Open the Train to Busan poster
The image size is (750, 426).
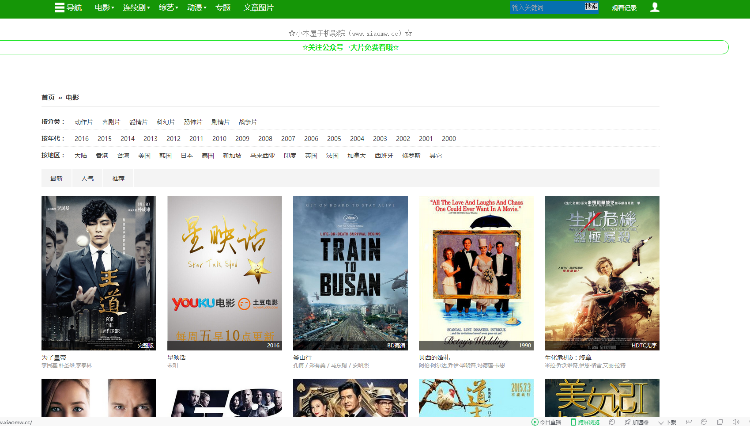coord(350,272)
